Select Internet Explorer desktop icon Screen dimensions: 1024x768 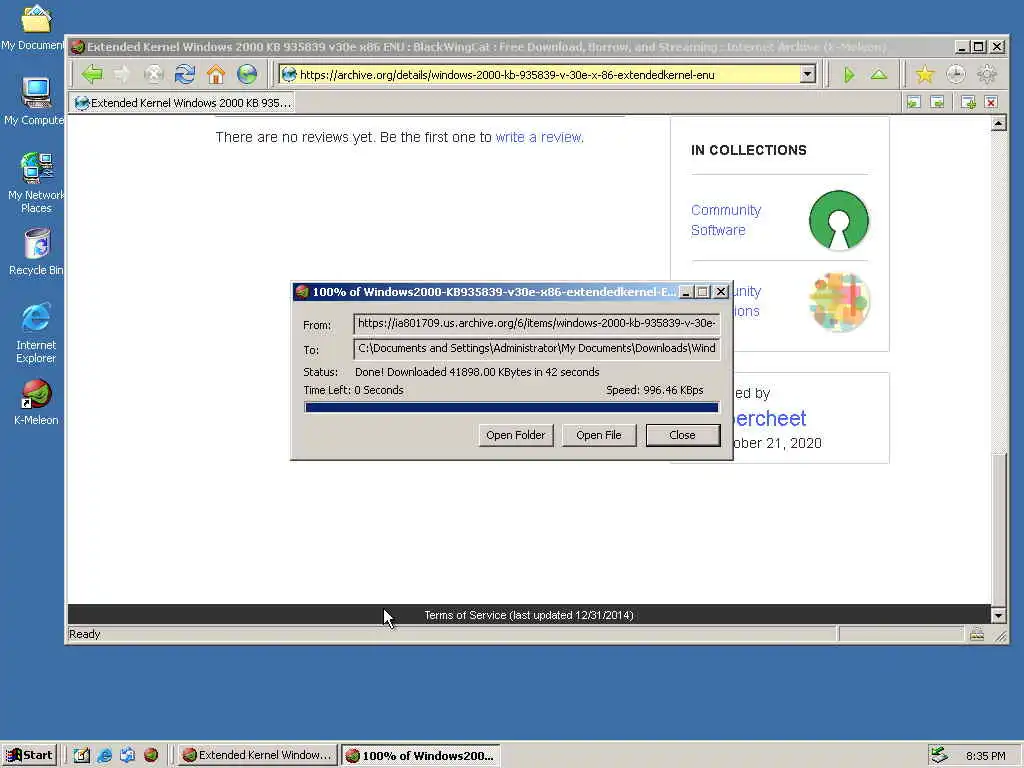36,333
